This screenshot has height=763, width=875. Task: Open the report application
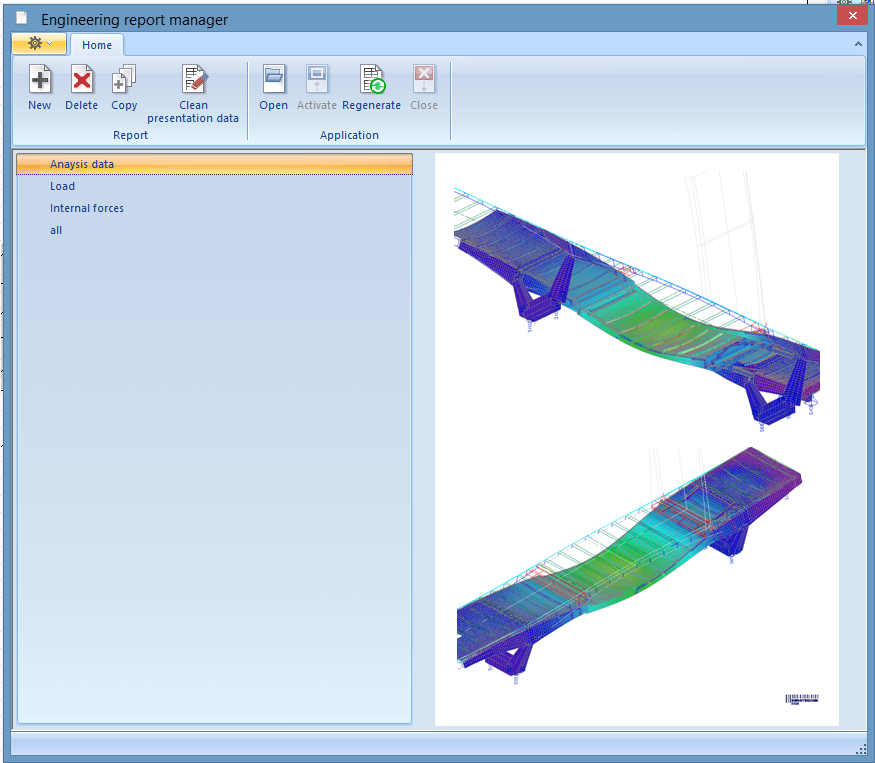273,88
